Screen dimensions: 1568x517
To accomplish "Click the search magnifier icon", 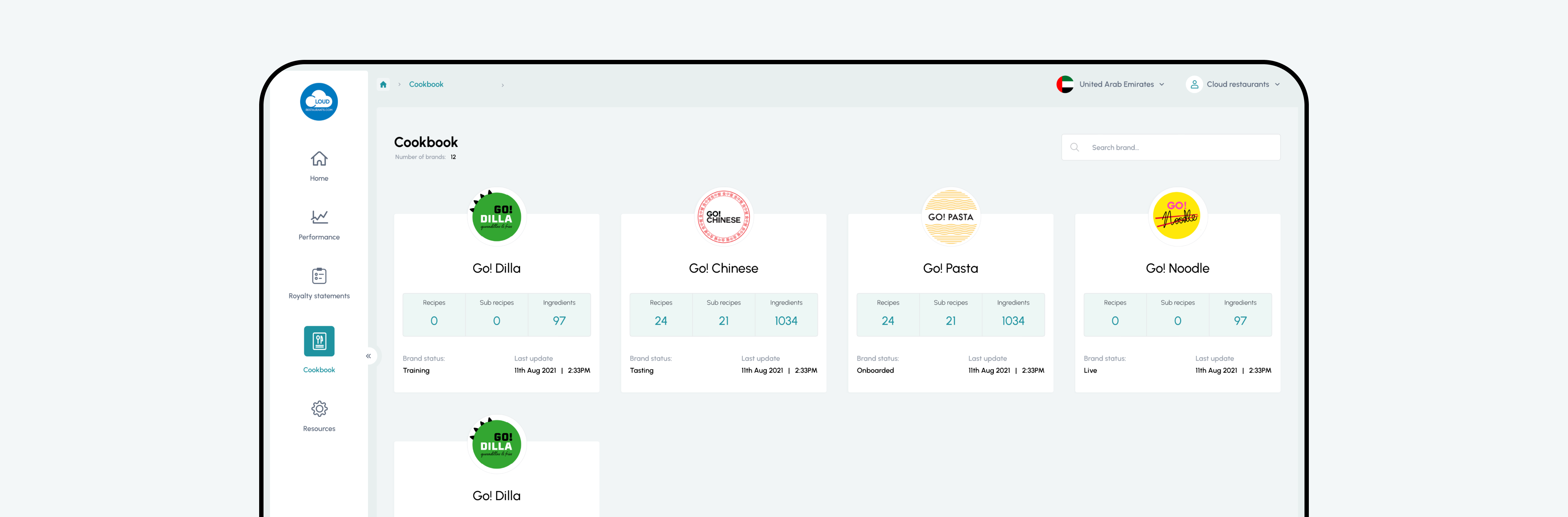I will click(x=1075, y=147).
